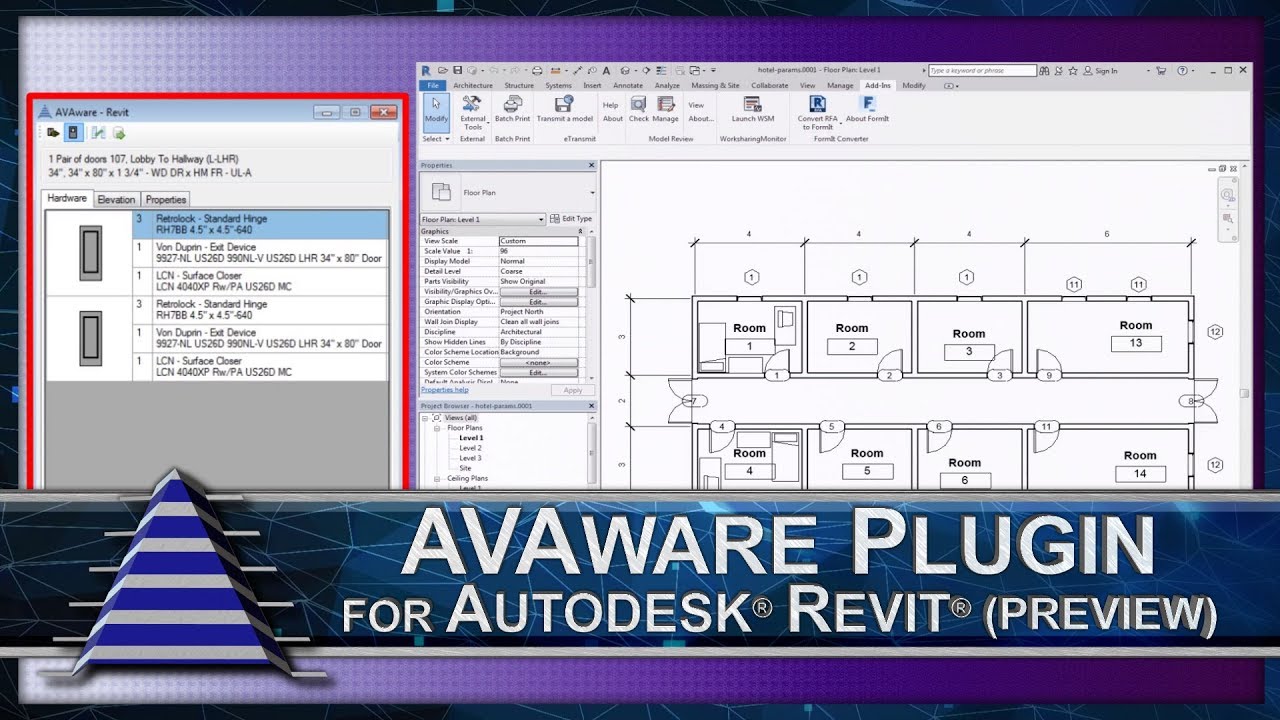Switch to the Architecture ribbon tab
This screenshot has width=1280, height=720.
click(x=473, y=86)
